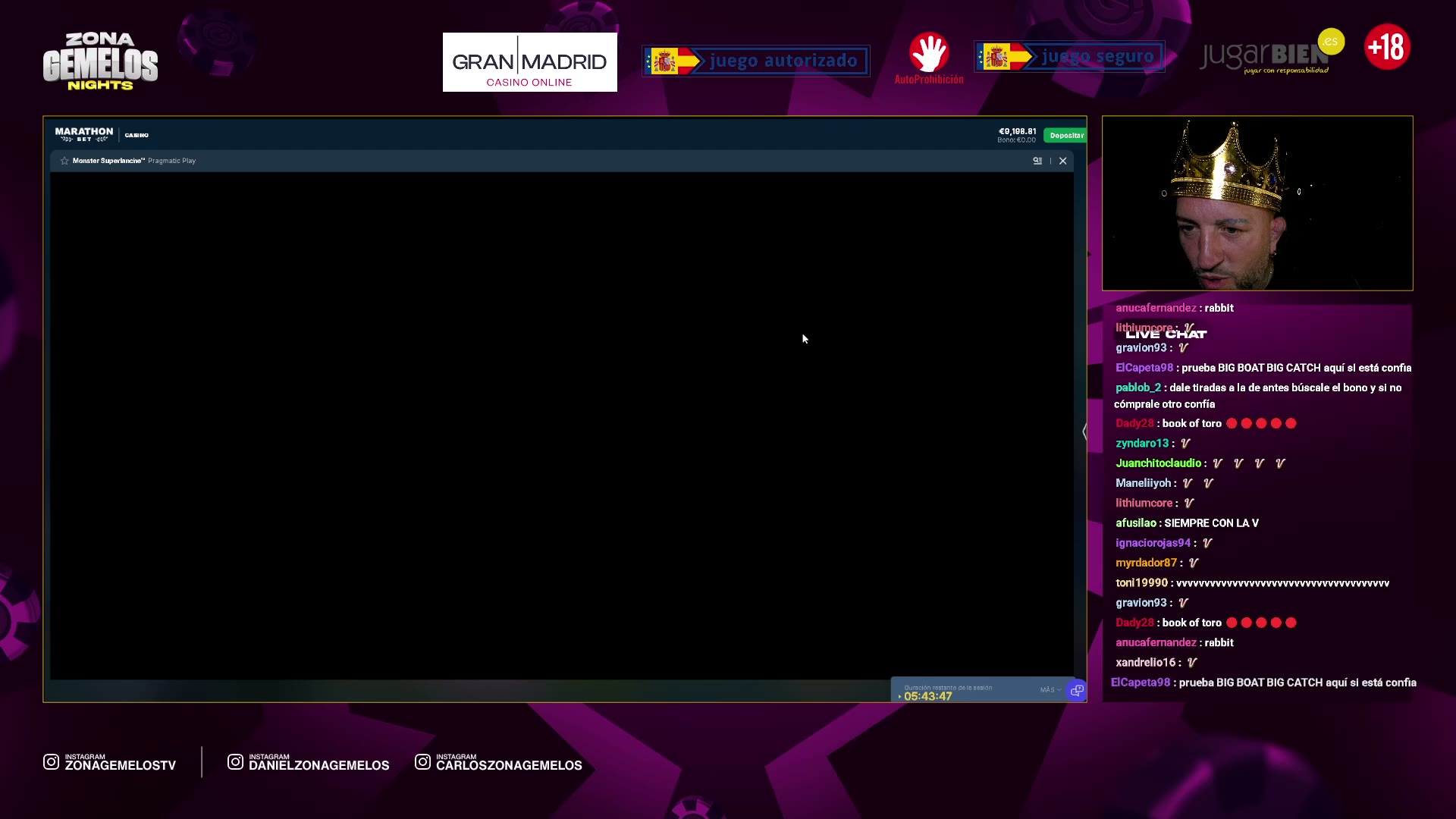Screen dimensions: 1456x819
Task: Click the username myrdador87 in chat
Action: [x=1147, y=563]
